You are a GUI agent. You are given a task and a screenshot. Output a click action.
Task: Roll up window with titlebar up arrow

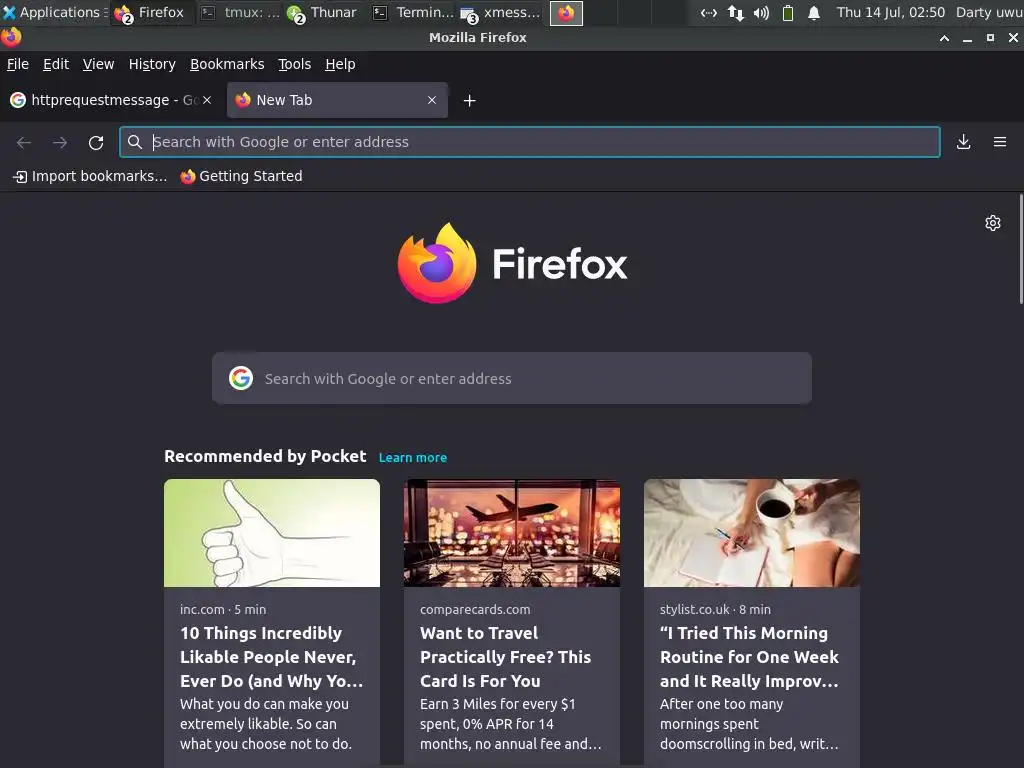[944, 38]
